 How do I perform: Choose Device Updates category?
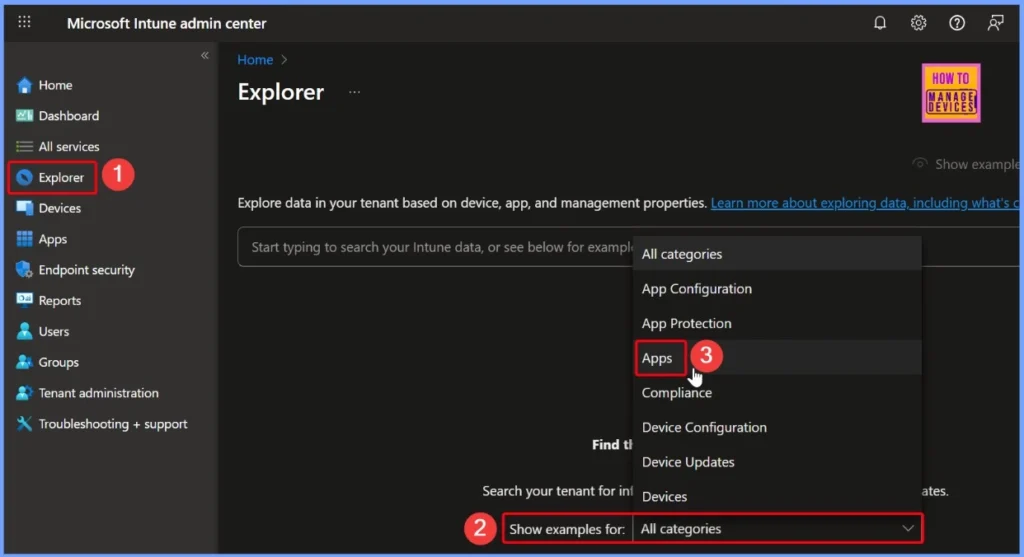[777, 462]
